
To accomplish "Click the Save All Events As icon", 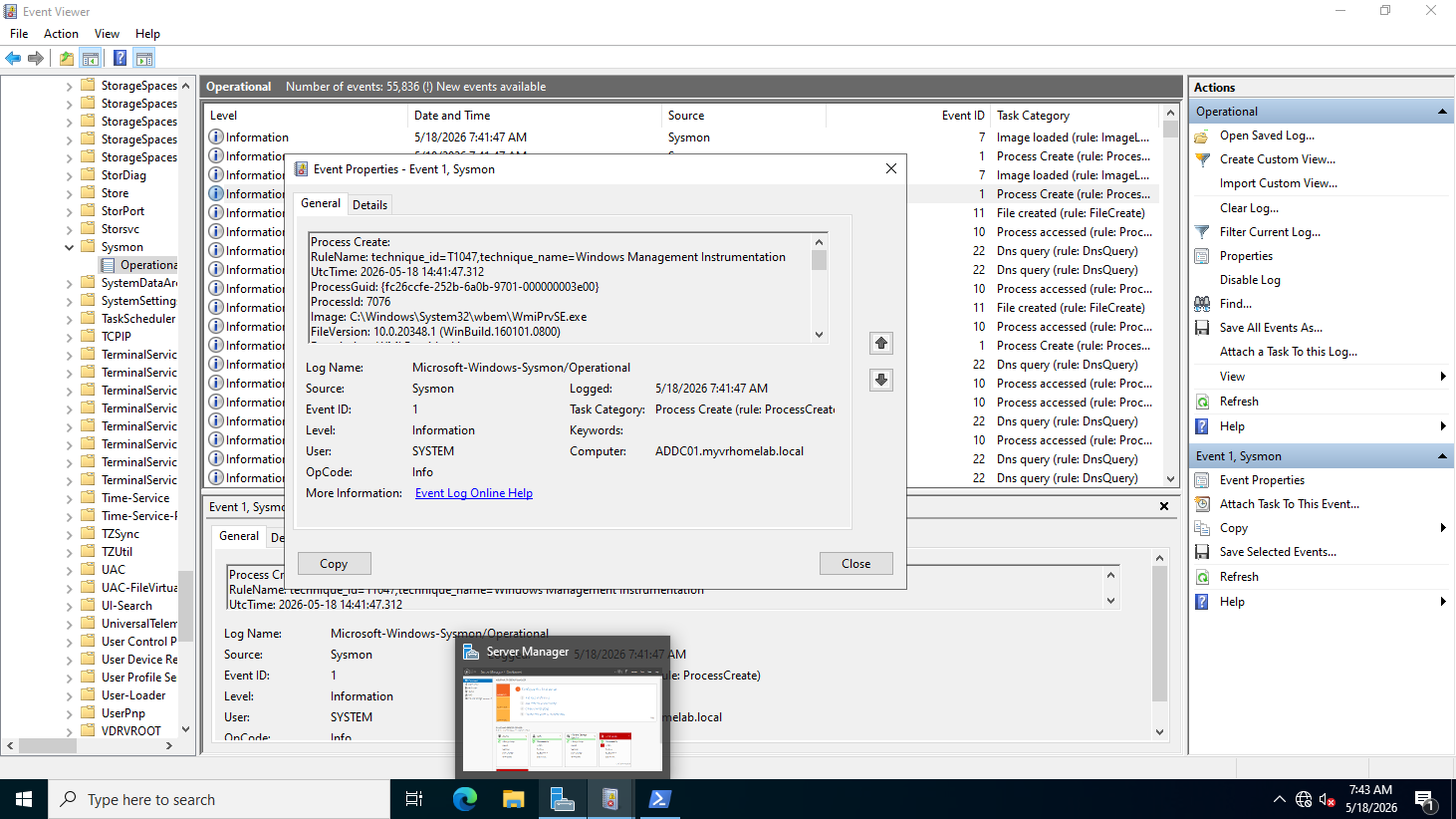I will [x=1202, y=328].
